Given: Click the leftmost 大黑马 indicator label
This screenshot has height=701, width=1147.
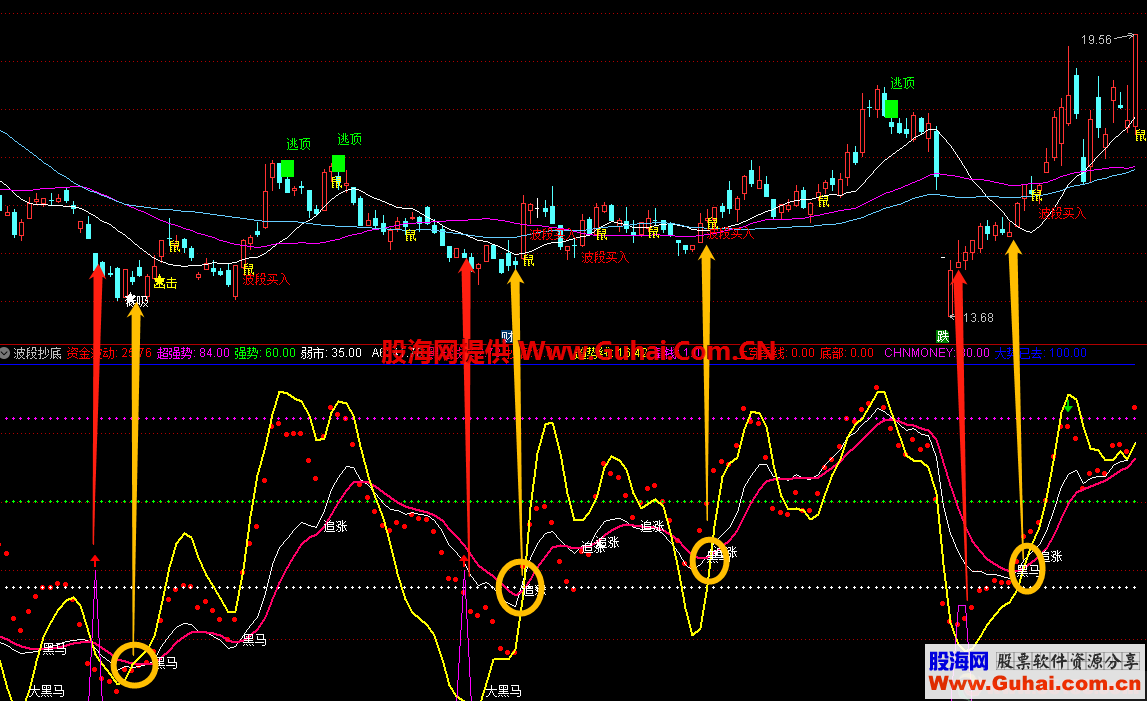Looking at the screenshot, I should coord(47,691).
